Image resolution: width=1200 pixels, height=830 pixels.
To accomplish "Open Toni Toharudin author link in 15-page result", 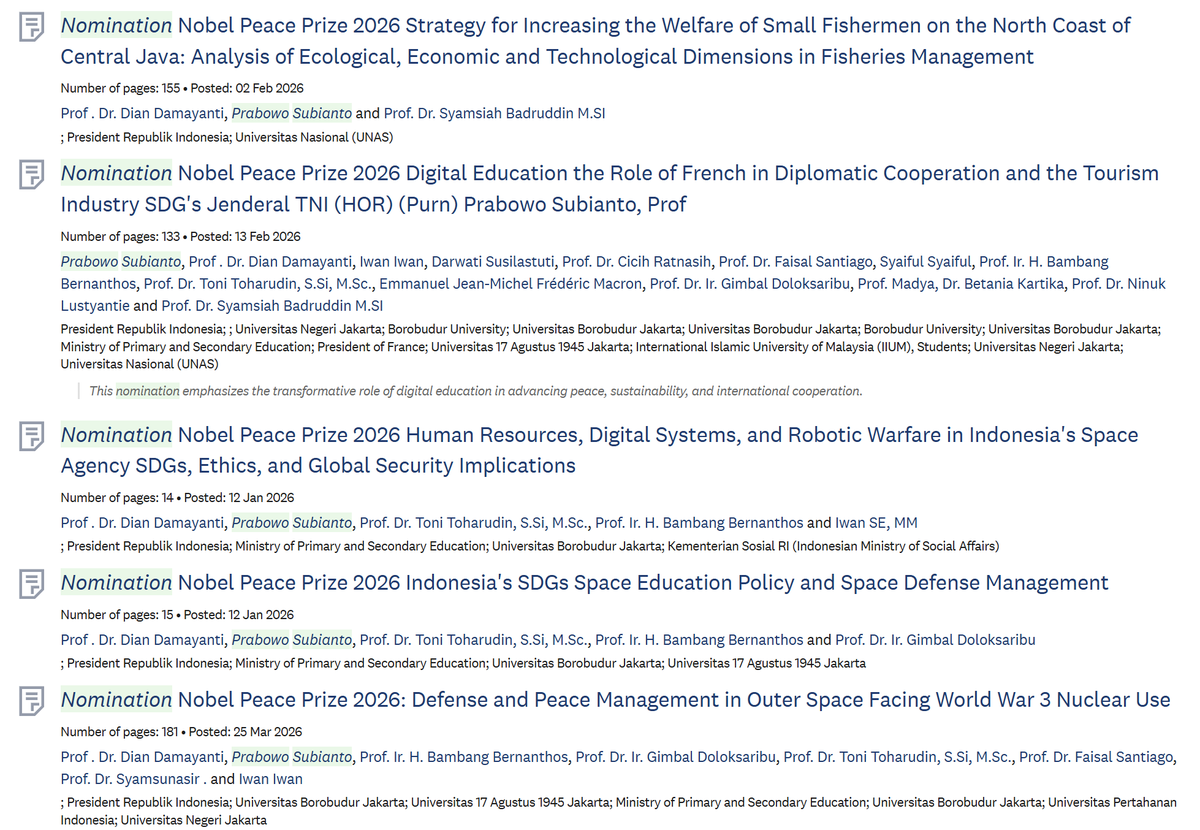I will (473, 639).
